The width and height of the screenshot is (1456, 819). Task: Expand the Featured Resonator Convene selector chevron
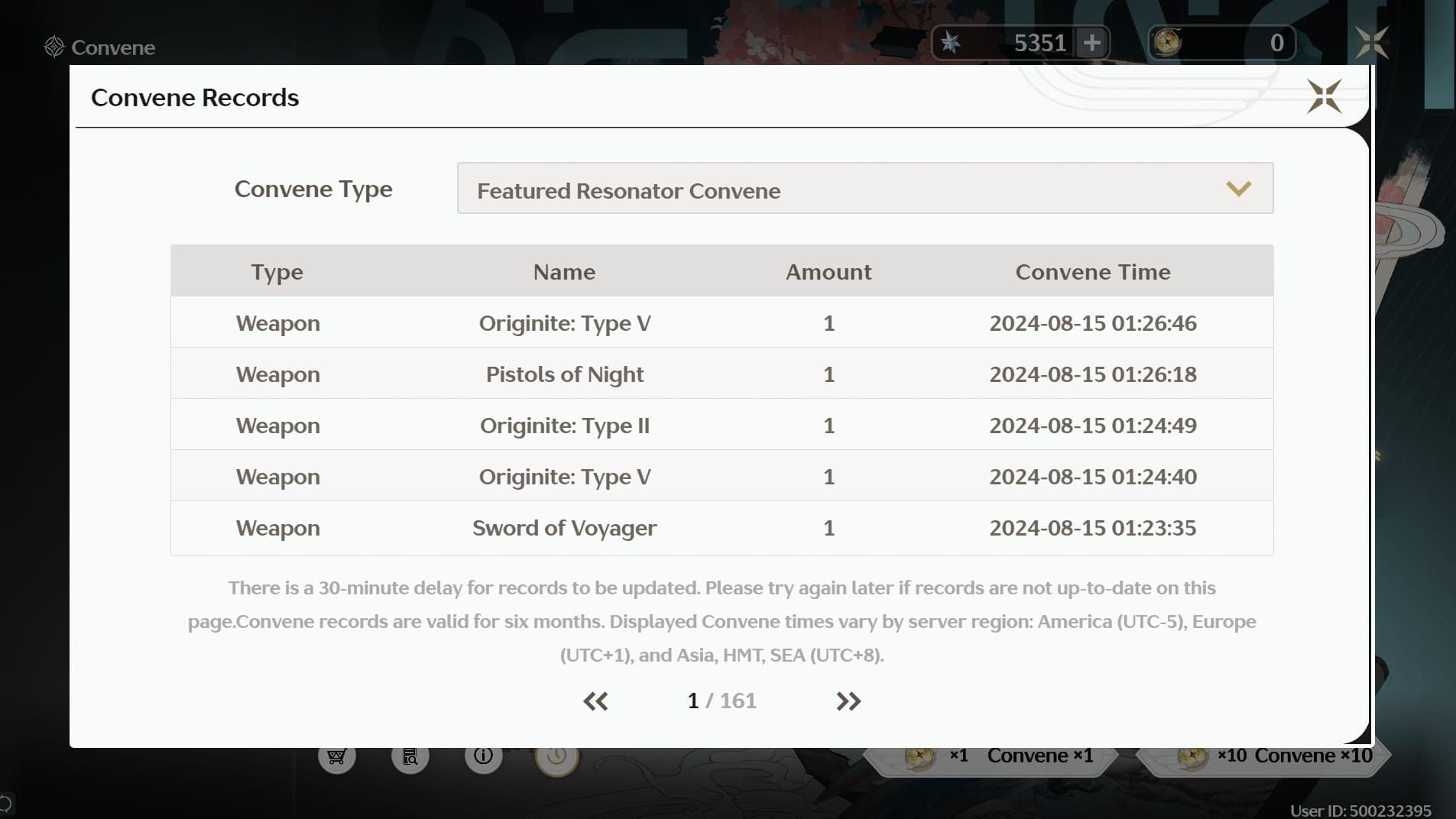click(1238, 189)
